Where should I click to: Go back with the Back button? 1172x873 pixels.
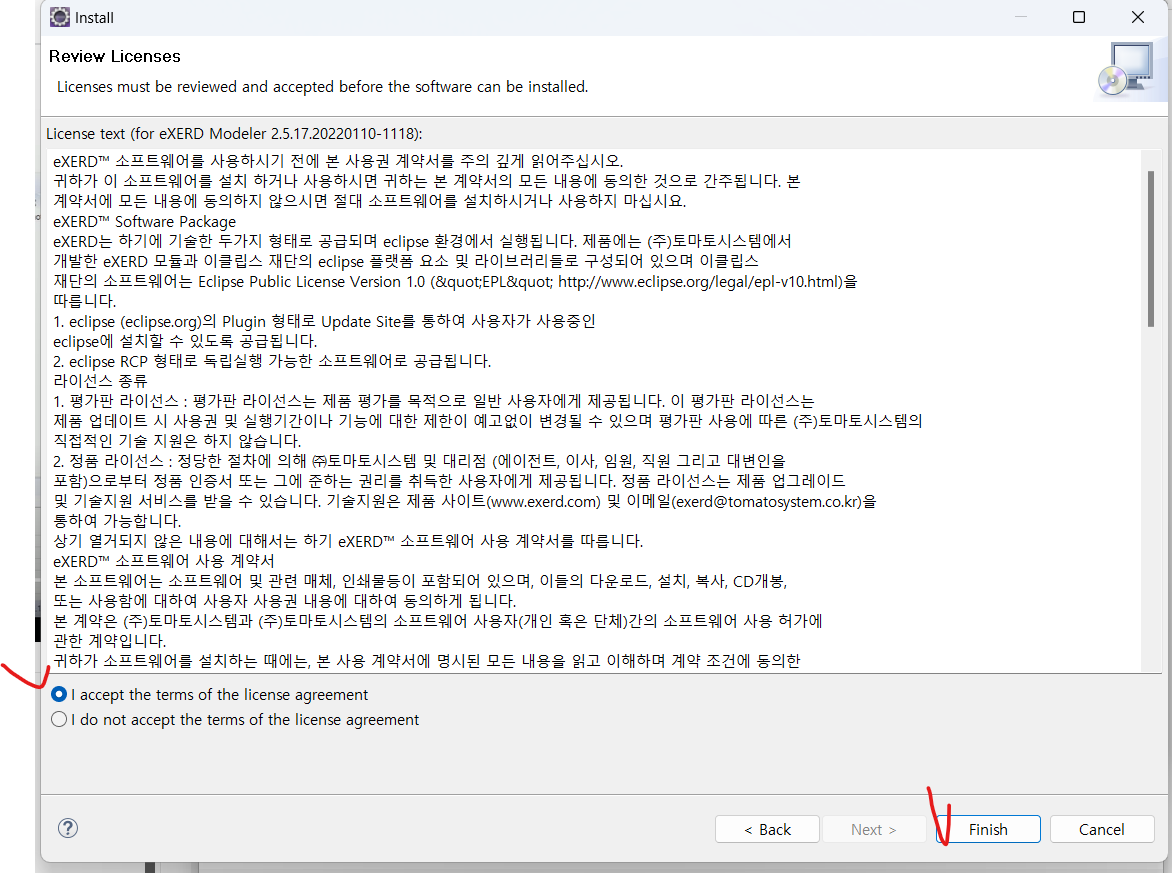767,829
